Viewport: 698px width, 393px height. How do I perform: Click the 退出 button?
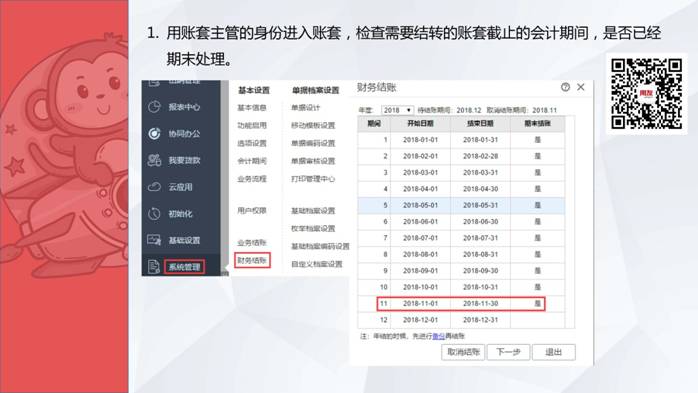[x=553, y=352]
